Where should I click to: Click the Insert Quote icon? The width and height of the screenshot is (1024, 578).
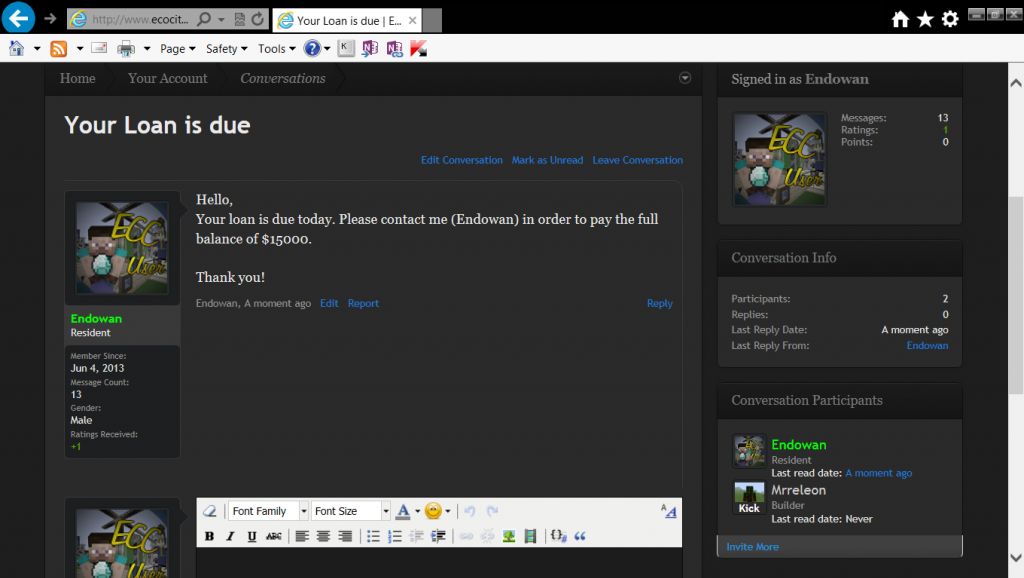(x=579, y=536)
